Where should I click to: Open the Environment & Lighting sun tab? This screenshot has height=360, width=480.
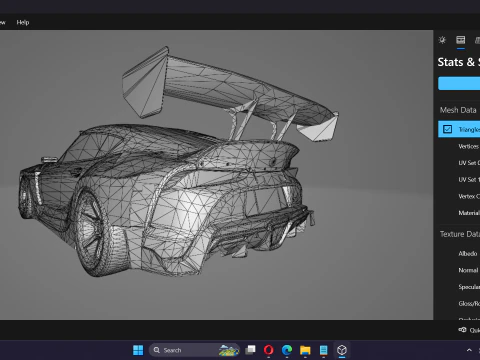(442, 40)
